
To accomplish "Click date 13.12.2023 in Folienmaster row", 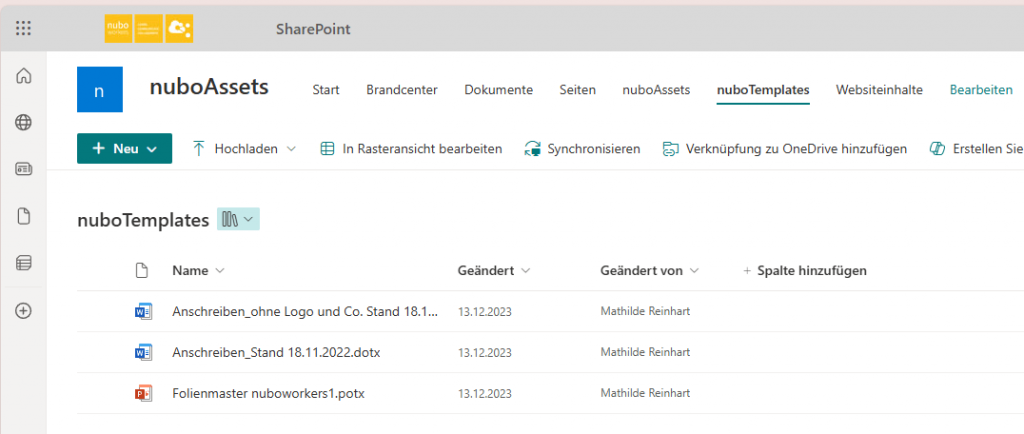I will coord(485,394).
